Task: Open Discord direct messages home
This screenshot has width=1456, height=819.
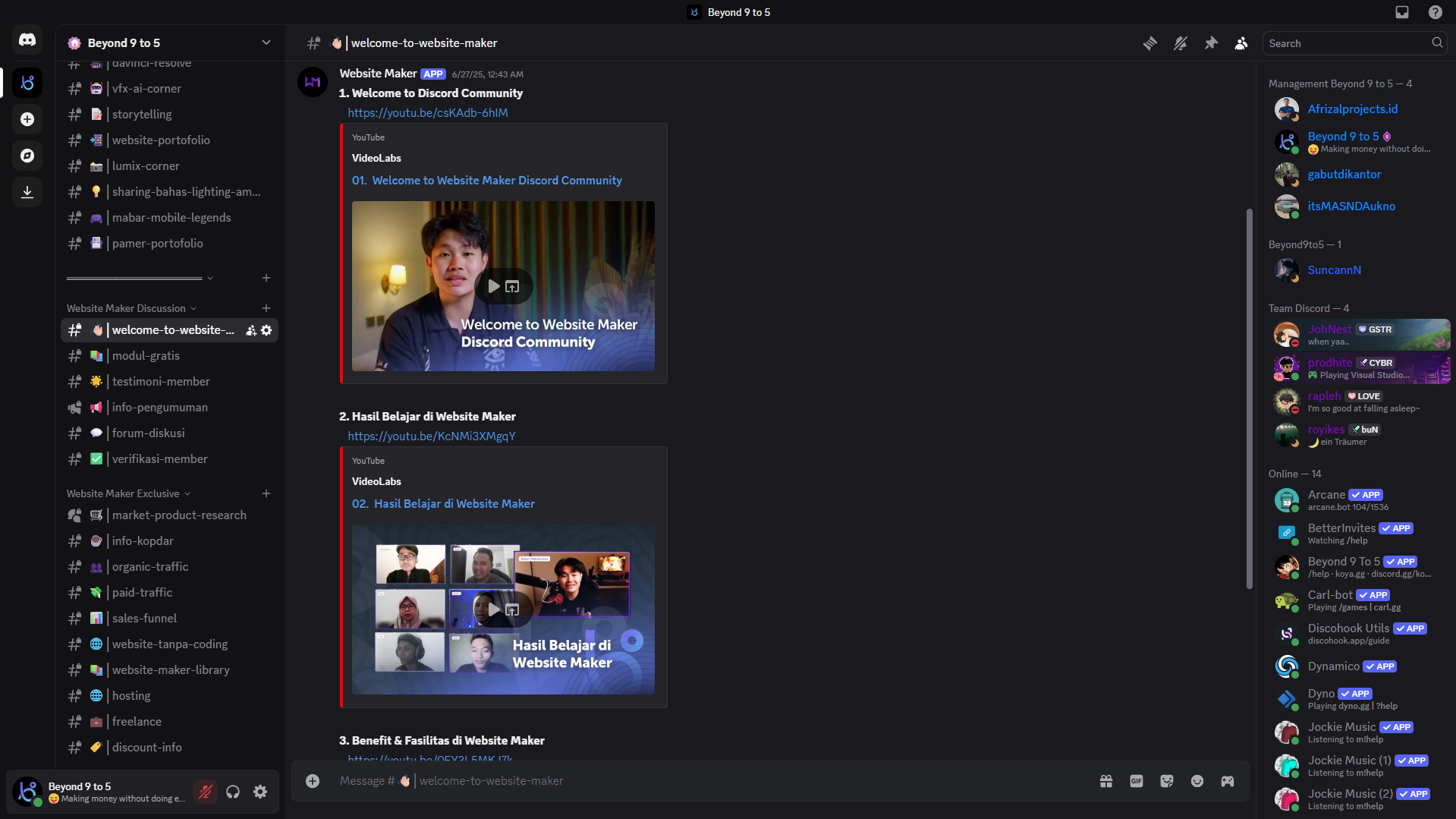Action: pyautogui.click(x=27, y=40)
